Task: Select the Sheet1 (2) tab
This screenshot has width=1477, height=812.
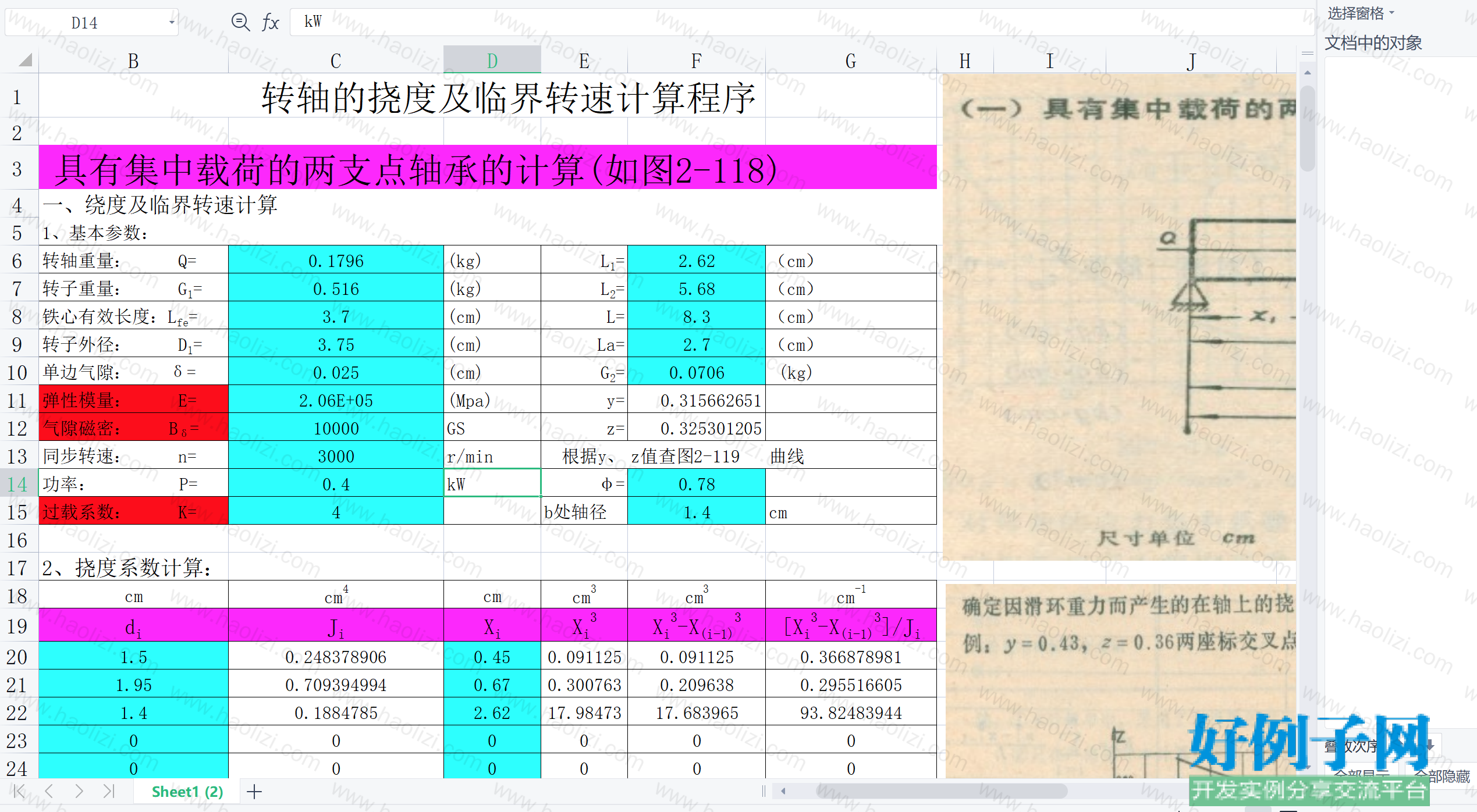Action: coord(187,792)
